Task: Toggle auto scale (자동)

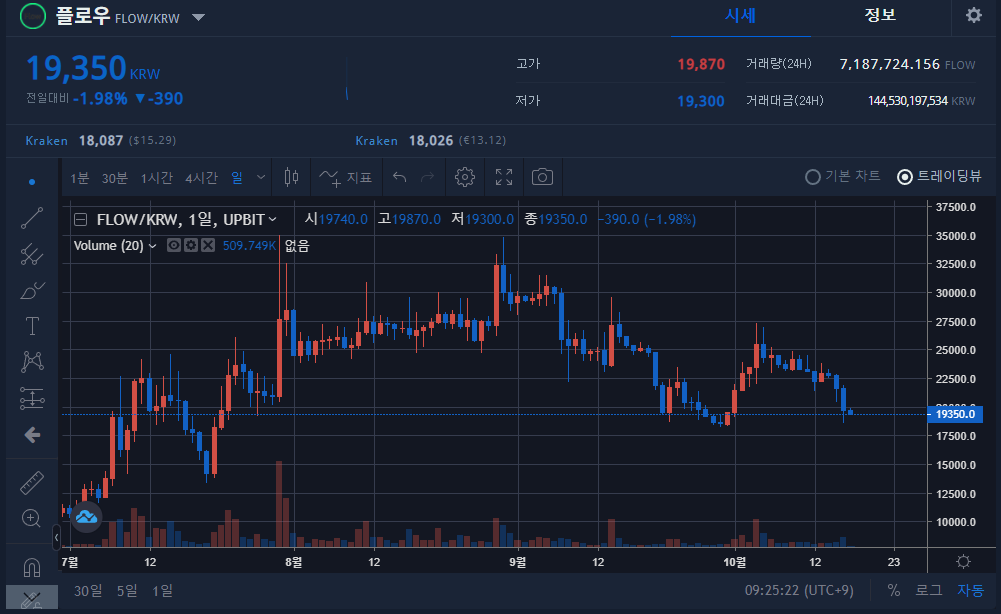Action: [970, 590]
